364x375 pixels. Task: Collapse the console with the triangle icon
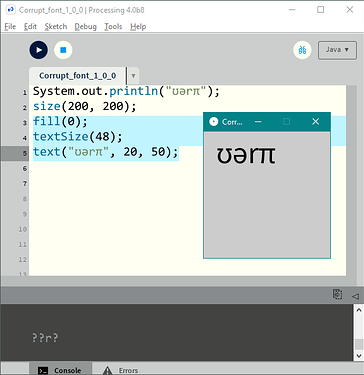(x=355, y=296)
